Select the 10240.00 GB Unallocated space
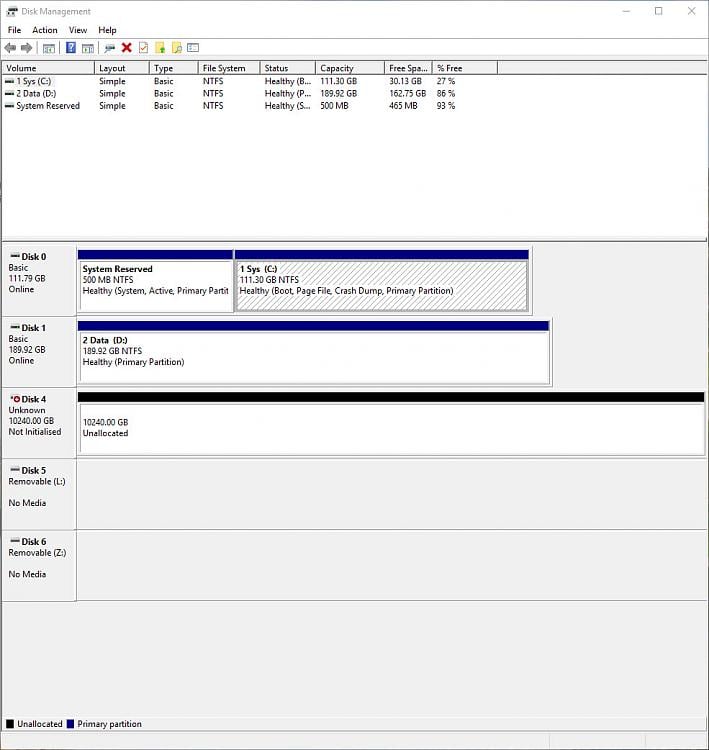 (391, 428)
